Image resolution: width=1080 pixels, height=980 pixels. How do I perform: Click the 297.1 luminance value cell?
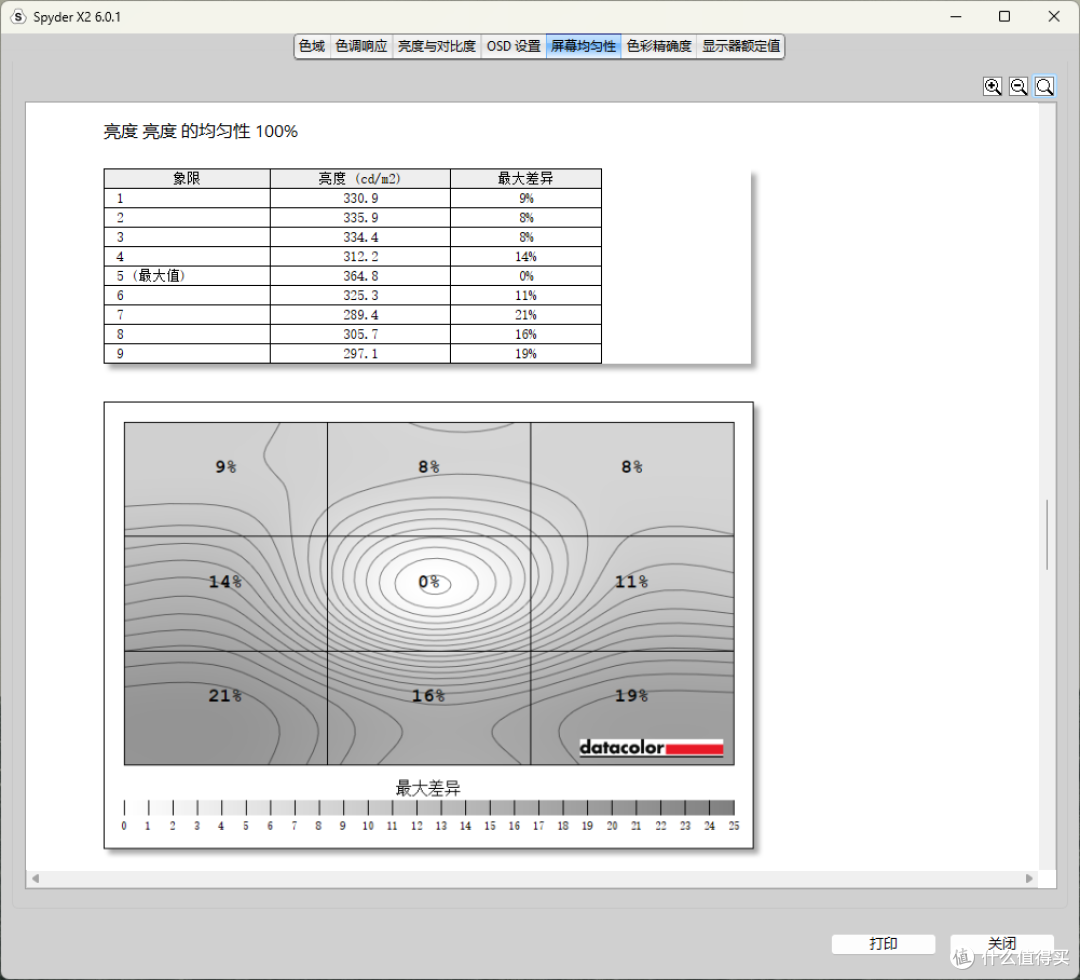pyautogui.click(x=360, y=353)
